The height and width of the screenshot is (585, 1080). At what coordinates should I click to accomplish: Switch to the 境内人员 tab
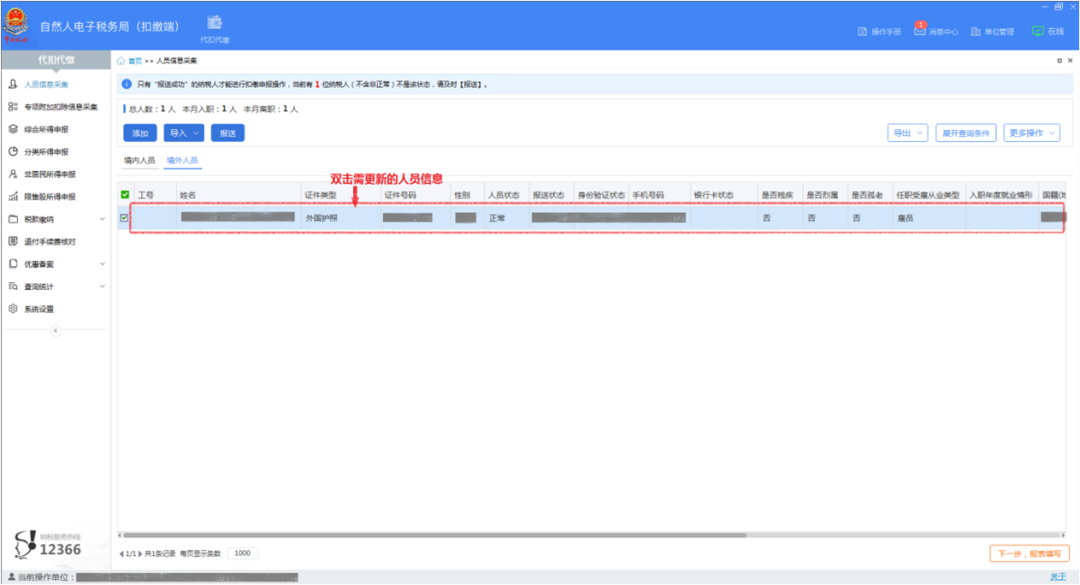[139, 161]
